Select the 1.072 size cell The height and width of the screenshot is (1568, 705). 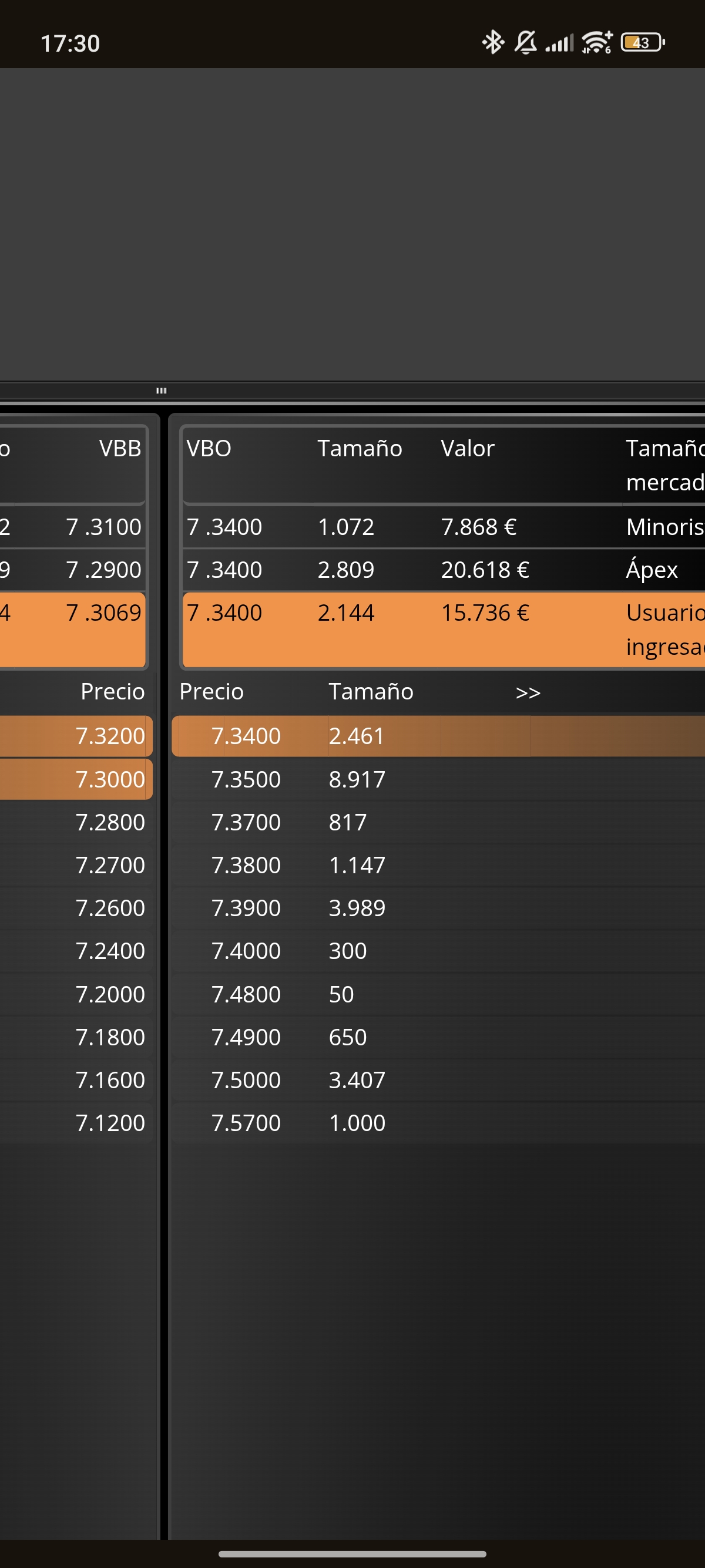[x=346, y=527]
